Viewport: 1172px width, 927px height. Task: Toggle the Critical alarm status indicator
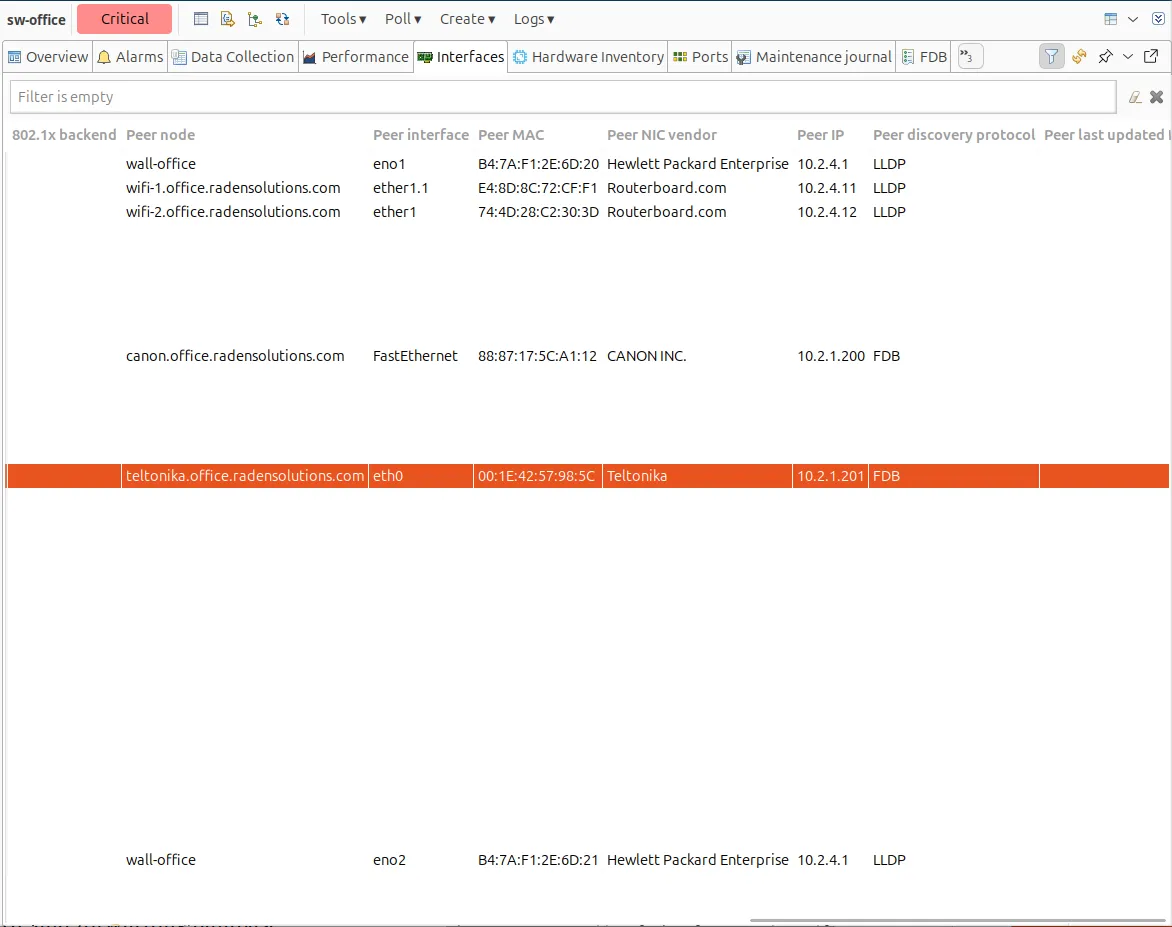(x=124, y=19)
